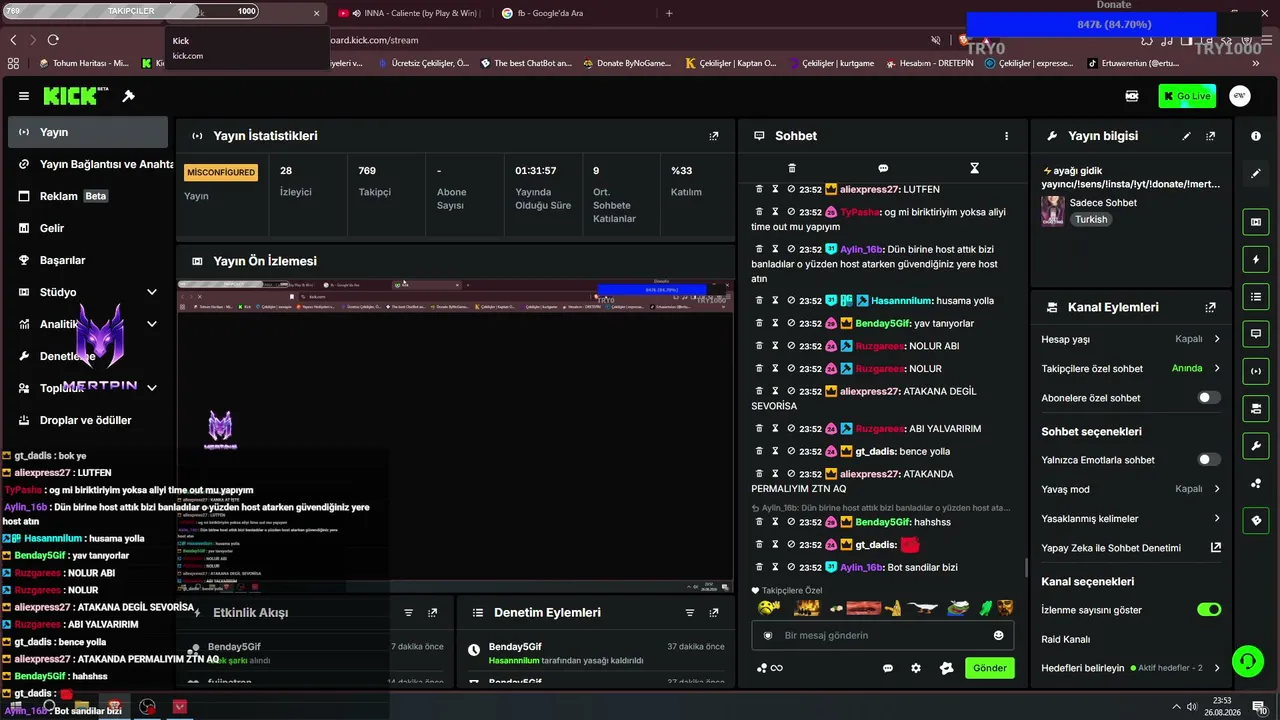Image resolution: width=1280 pixels, height=720 pixels.
Task: Go to Gelir in the sidebar
Action: click(88, 228)
